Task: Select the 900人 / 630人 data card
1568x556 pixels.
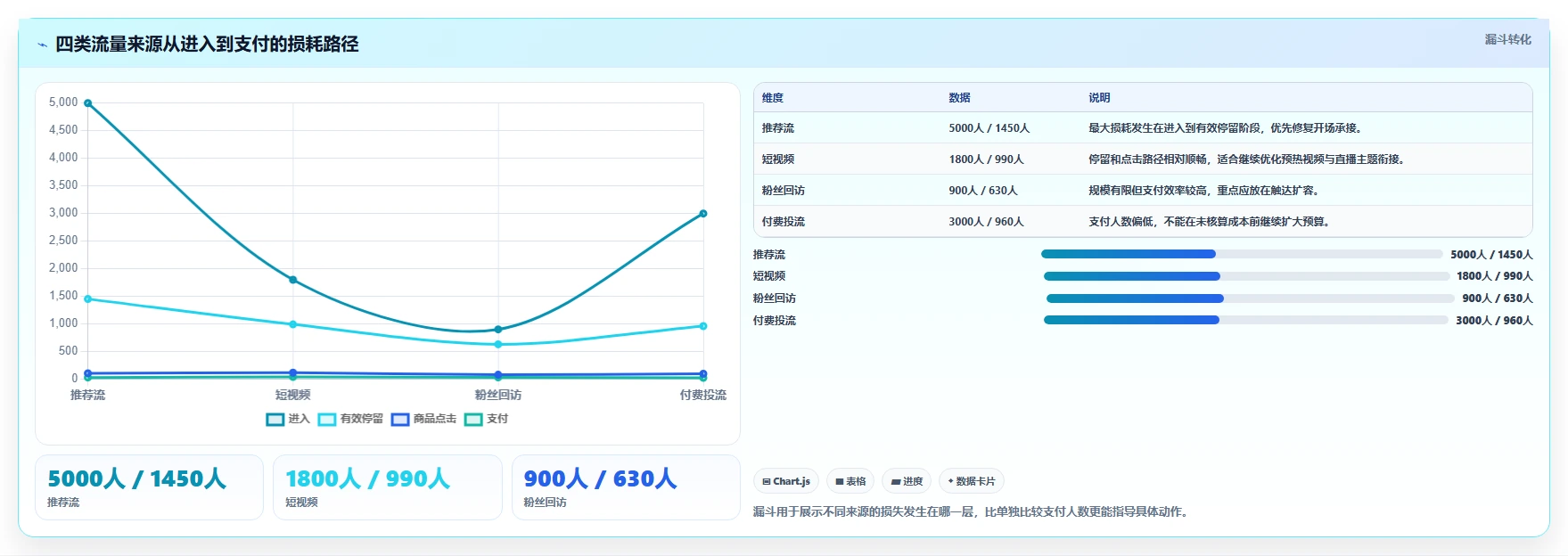Action: pos(626,487)
